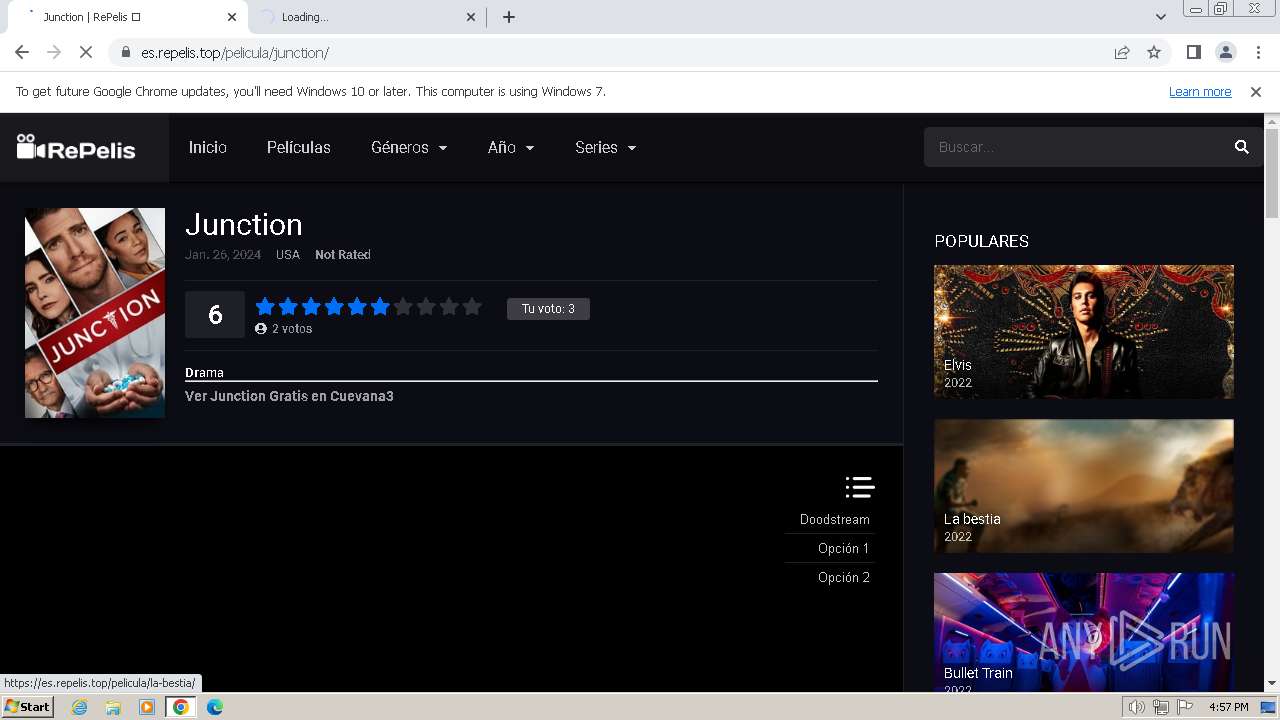Click the Not Rated label
1280x720 pixels.
tap(343, 255)
